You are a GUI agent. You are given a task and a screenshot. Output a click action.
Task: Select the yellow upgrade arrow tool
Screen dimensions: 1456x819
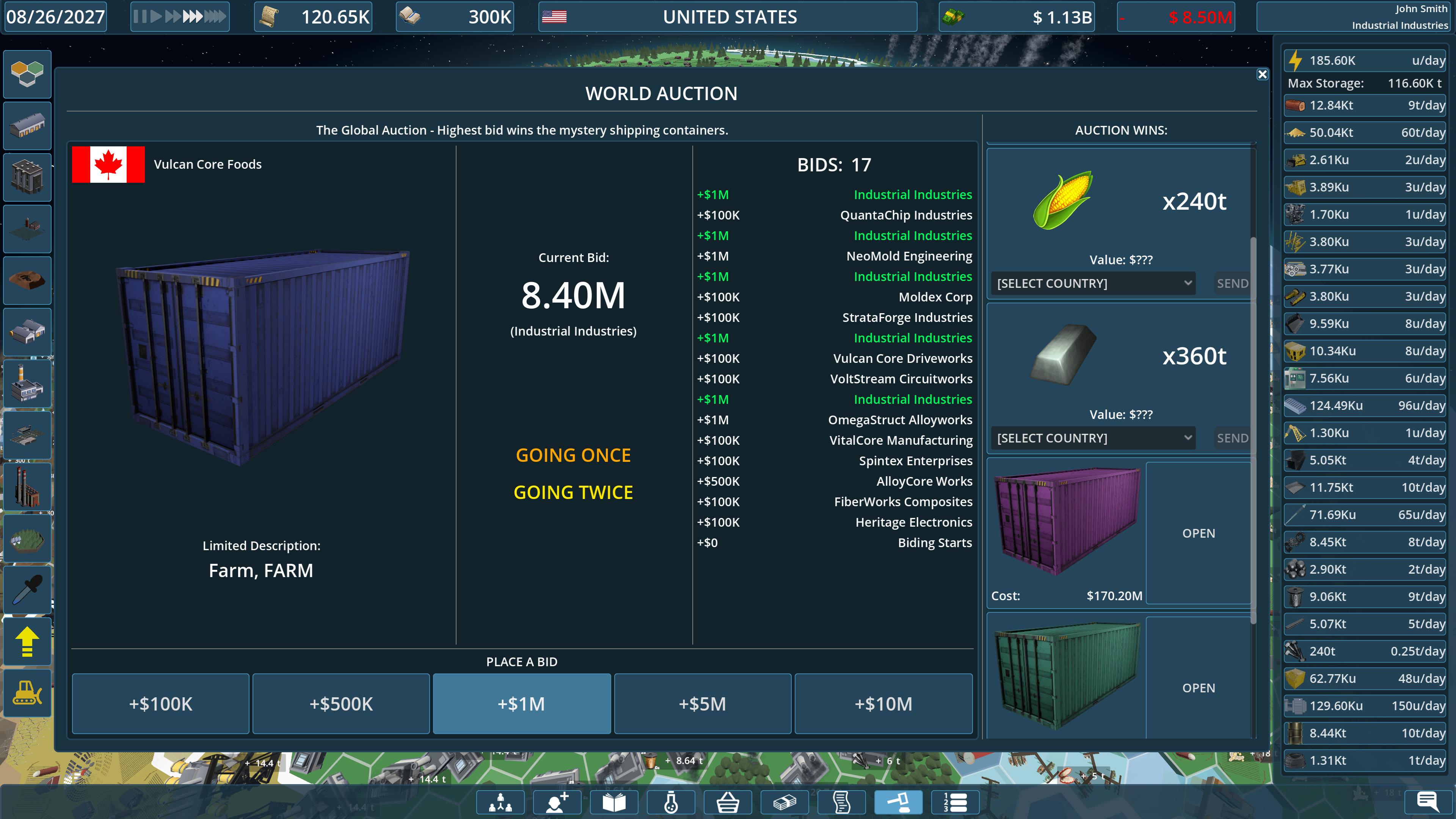point(27,642)
